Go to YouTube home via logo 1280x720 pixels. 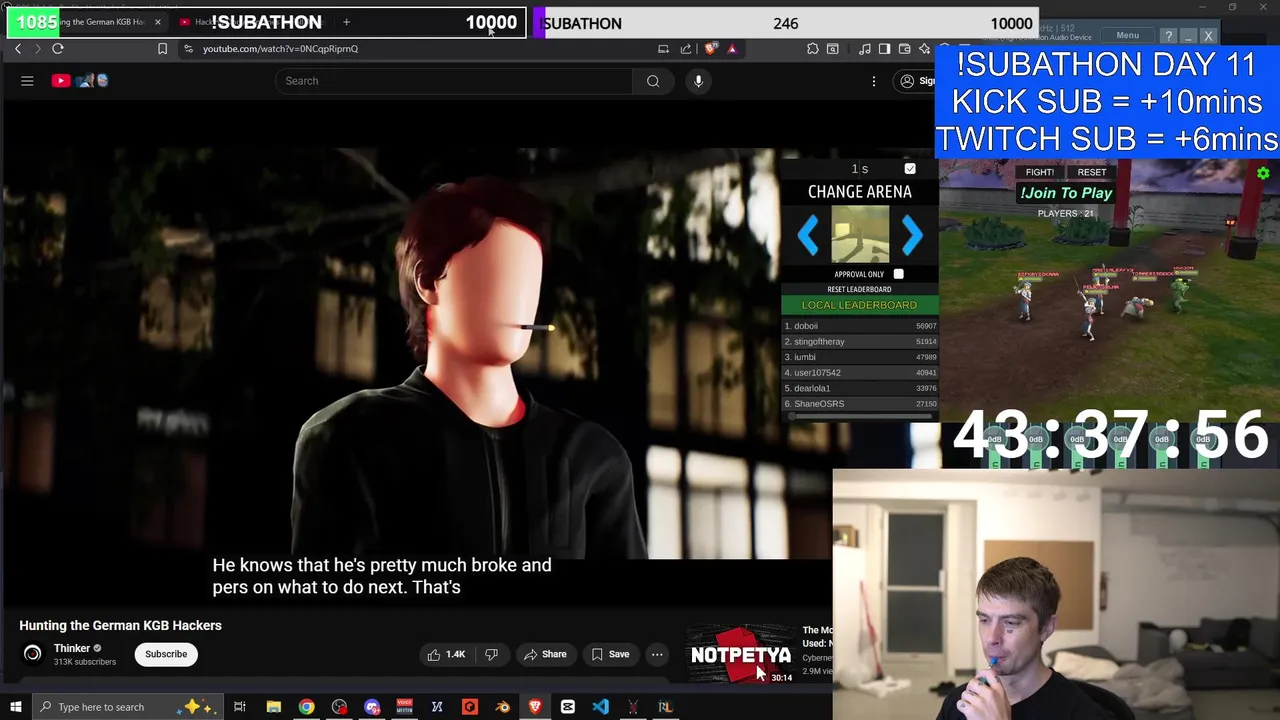coord(80,81)
